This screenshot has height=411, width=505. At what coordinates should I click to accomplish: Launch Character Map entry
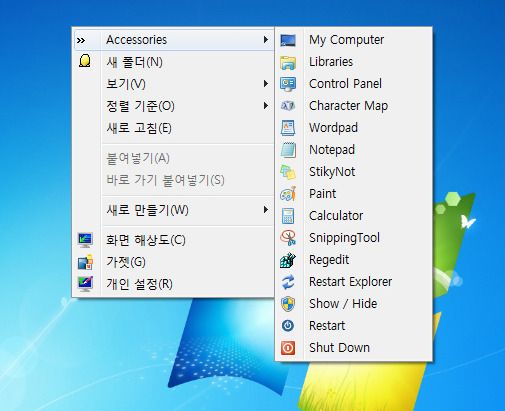354,106
